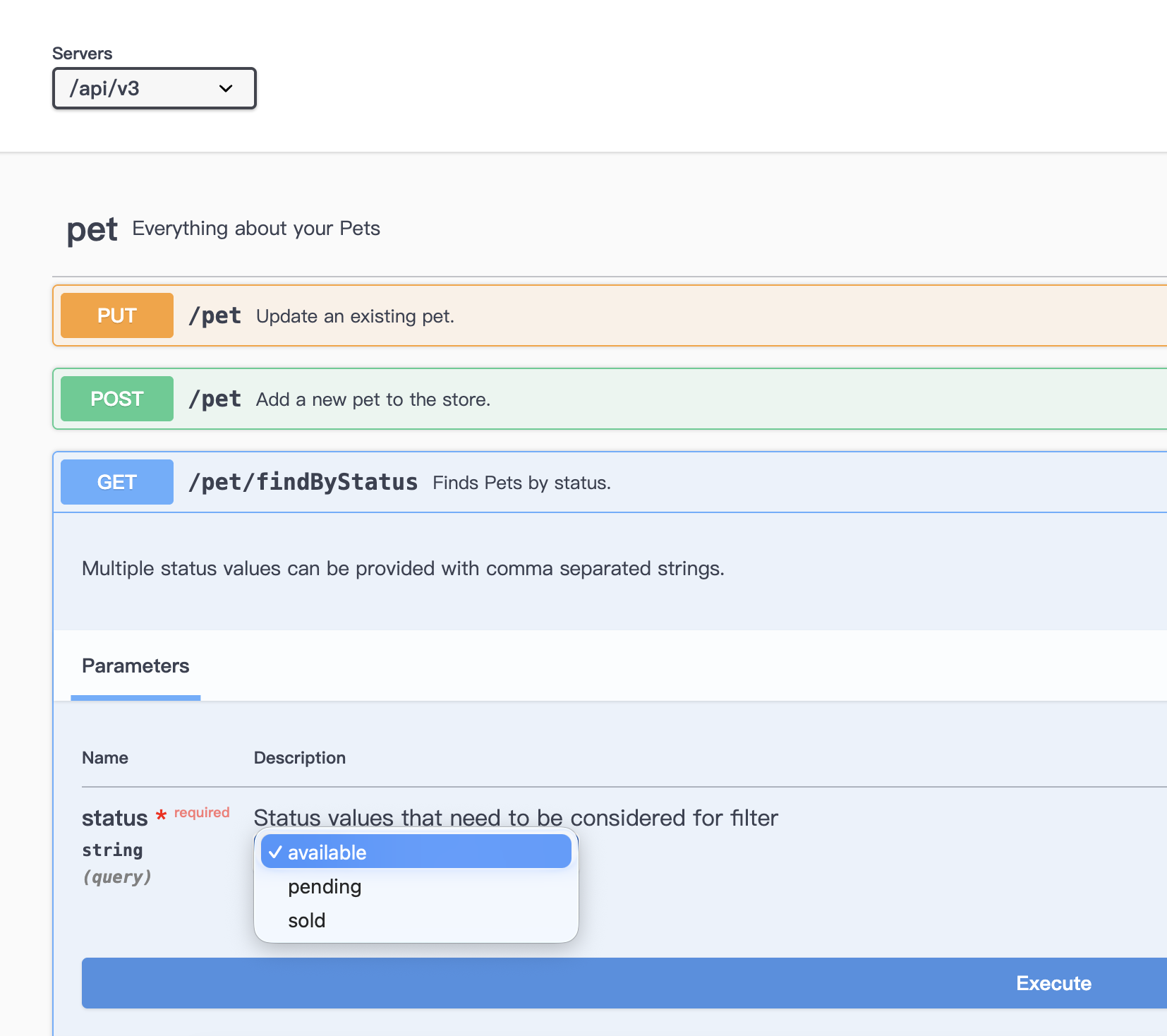The image size is (1167, 1036).
Task: Click the /pet path in the POST row
Action: click(x=215, y=399)
